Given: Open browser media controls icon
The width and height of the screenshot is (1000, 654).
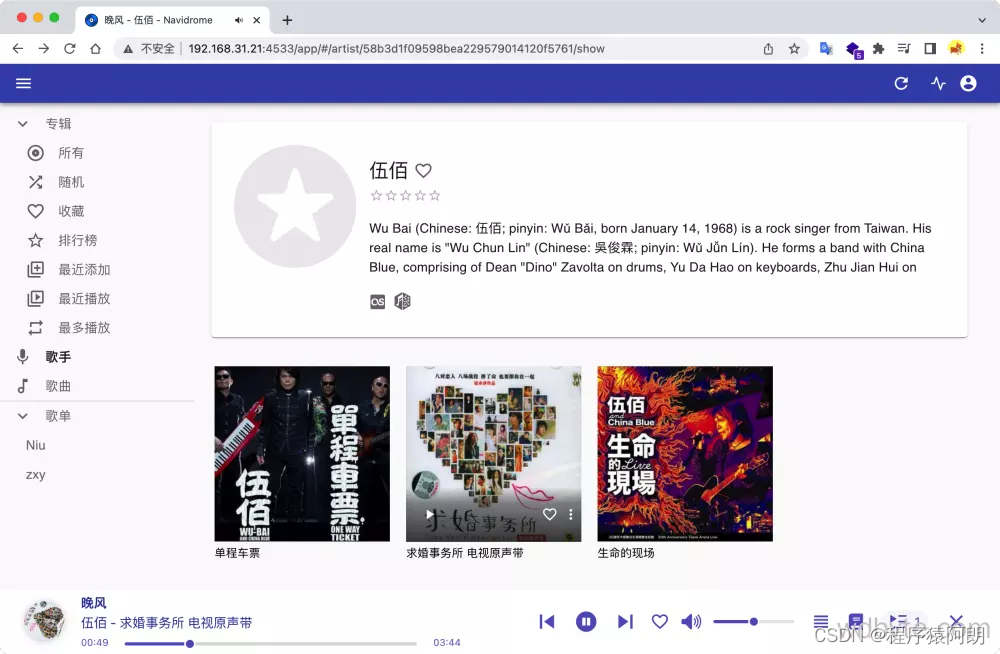Looking at the screenshot, I should click(x=904, y=48).
